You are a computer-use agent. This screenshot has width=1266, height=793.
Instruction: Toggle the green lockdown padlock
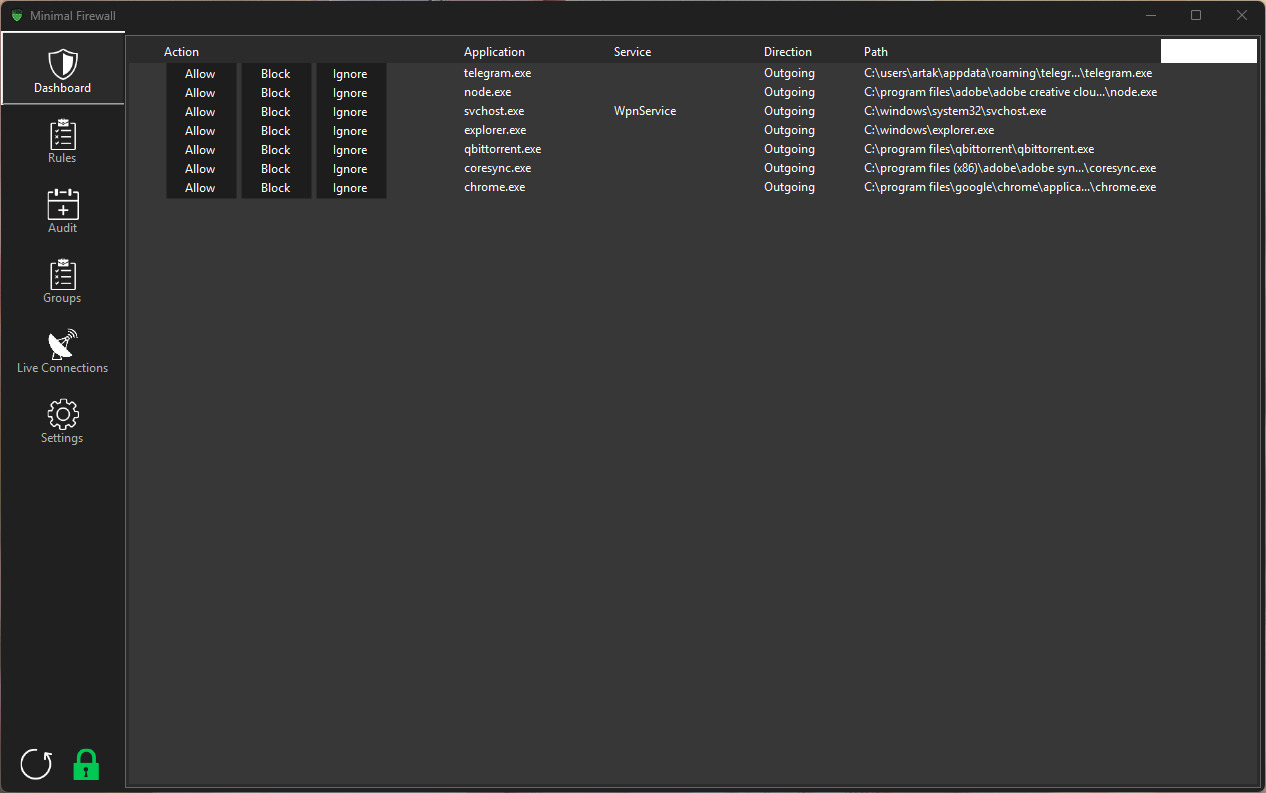point(86,765)
